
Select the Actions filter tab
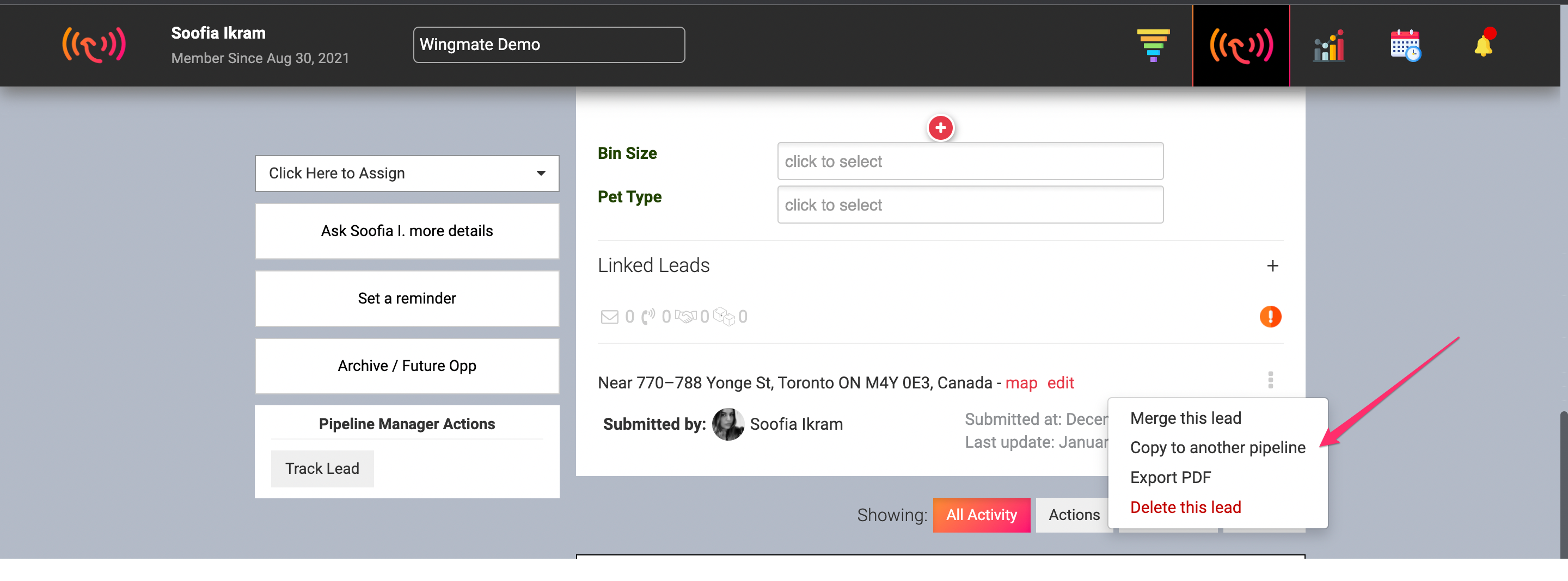(1074, 515)
